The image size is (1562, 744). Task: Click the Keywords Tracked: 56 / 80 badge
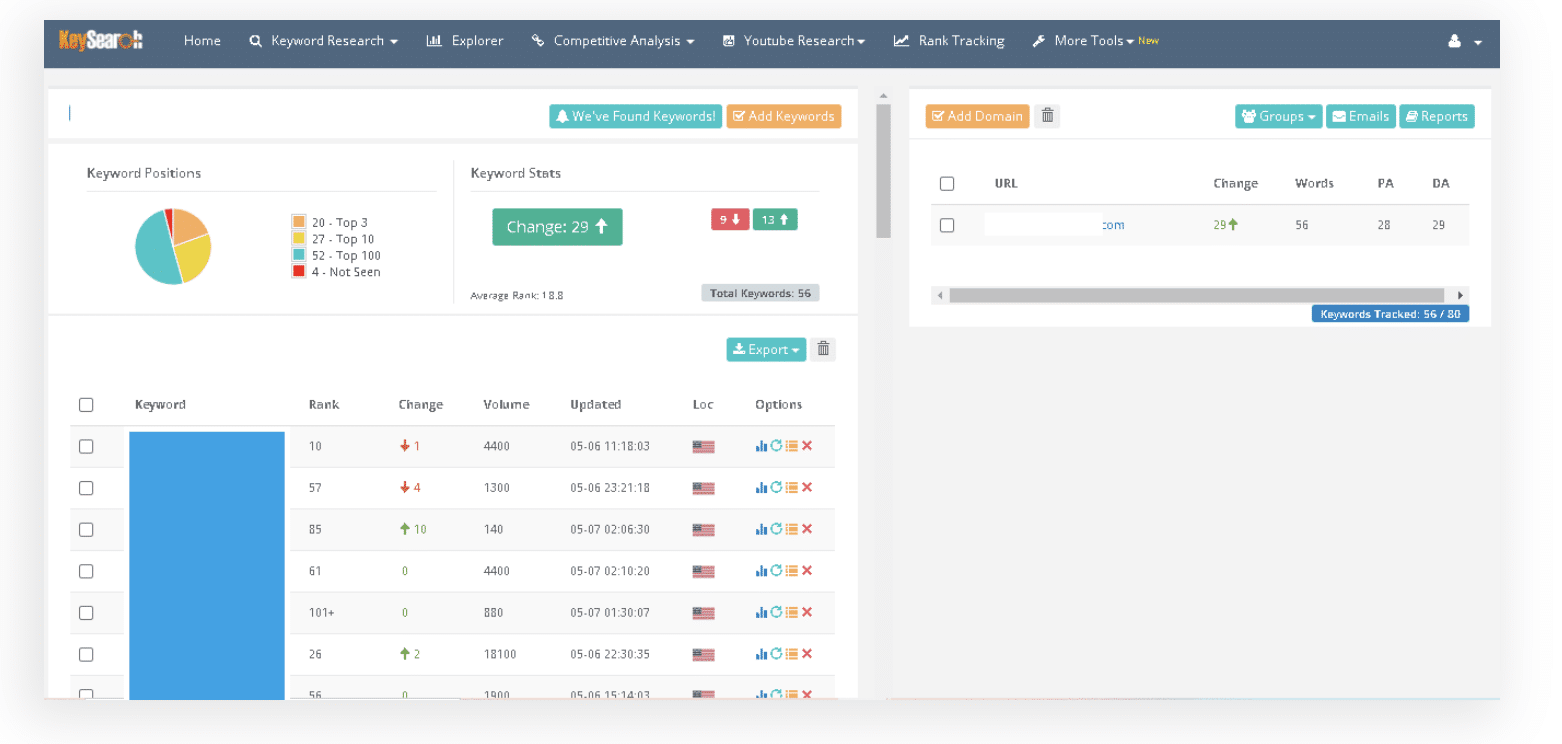1390,314
